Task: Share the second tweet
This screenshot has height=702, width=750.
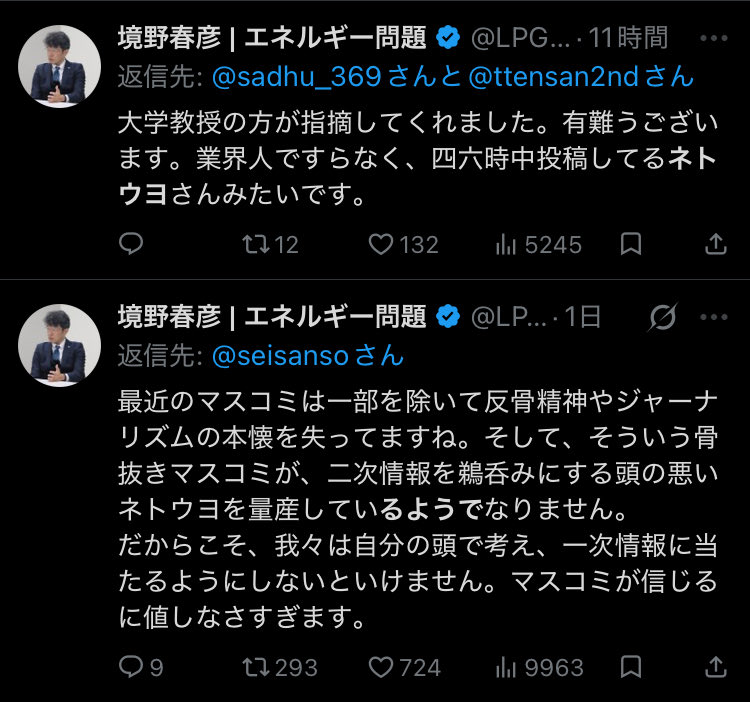Action: point(716,666)
